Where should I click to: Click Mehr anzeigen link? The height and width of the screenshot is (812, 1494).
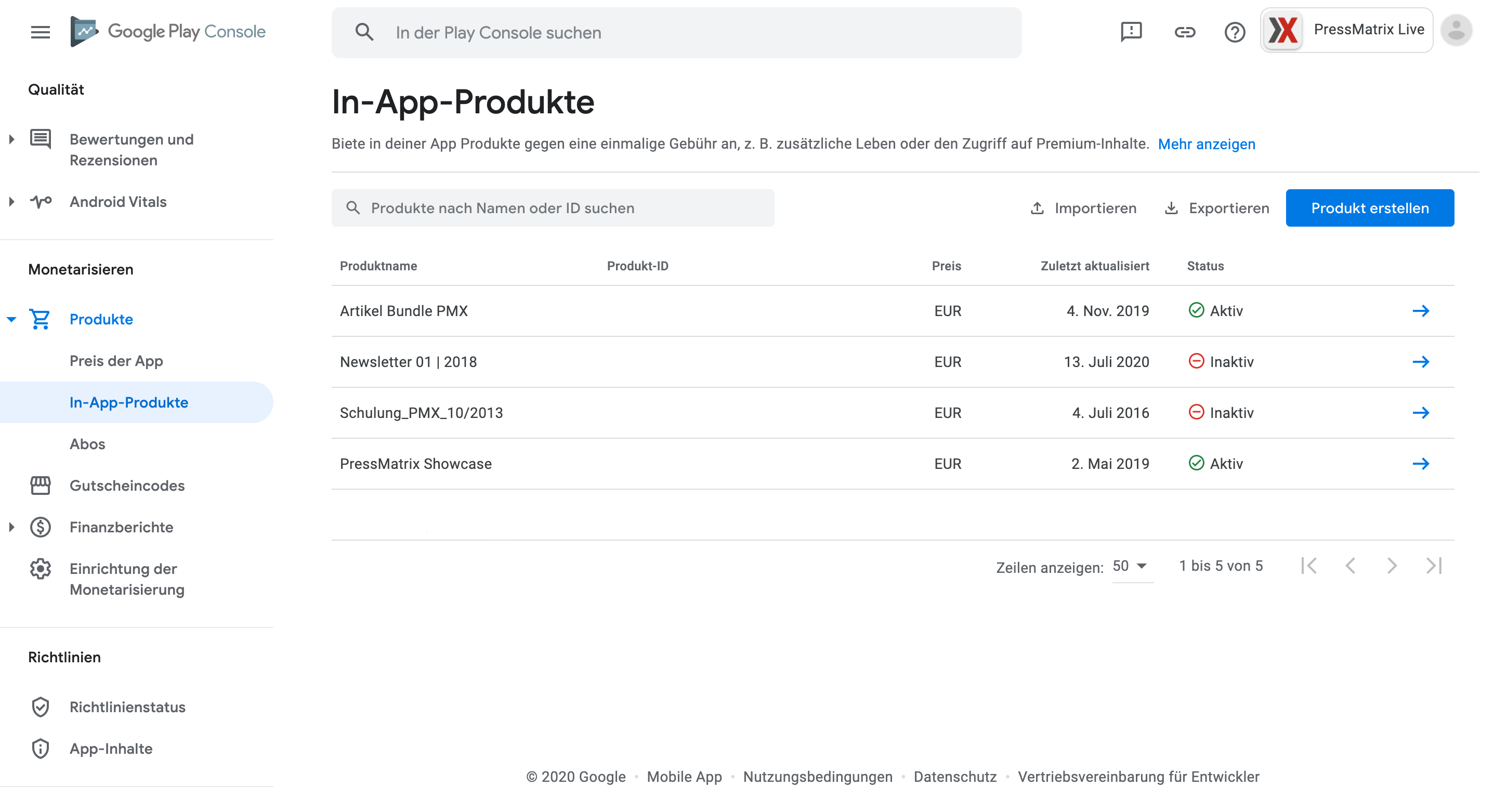point(1207,144)
